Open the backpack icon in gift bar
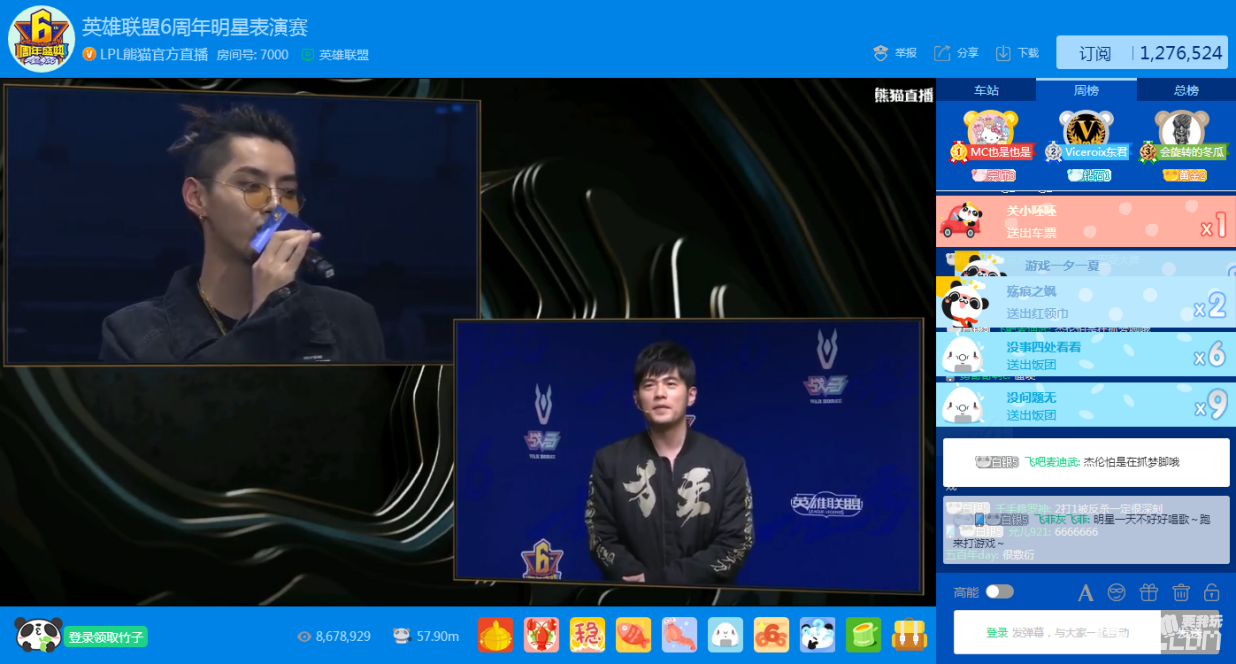The width and height of the screenshot is (1236, 664). (909, 635)
